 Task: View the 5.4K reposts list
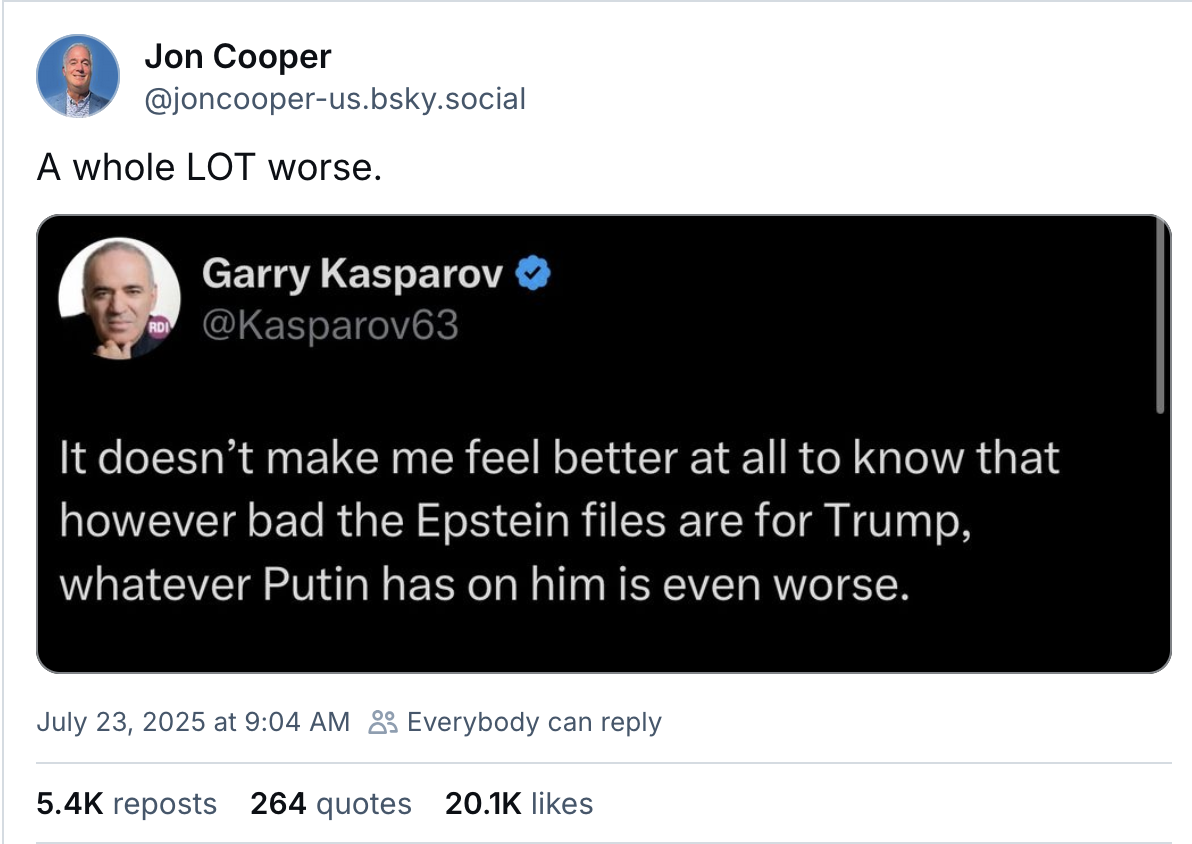[126, 804]
